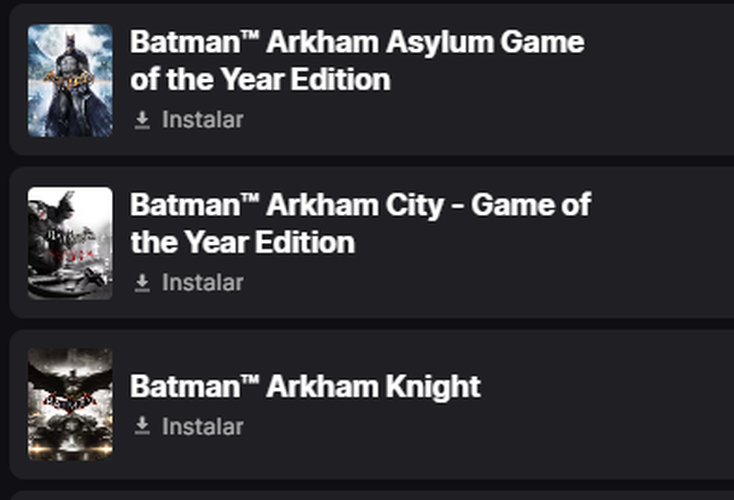Open Batman Arkham City cover art thumbnail
The width and height of the screenshot is (734, 500).
[x=70, y=243]
